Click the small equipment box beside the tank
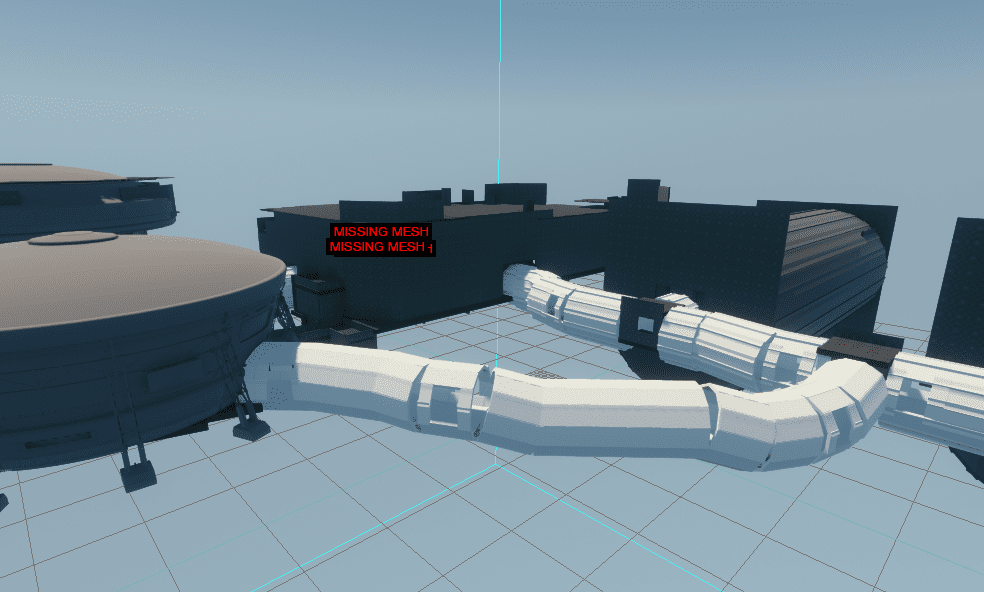The image size is (984, 592). click(318, 298)
